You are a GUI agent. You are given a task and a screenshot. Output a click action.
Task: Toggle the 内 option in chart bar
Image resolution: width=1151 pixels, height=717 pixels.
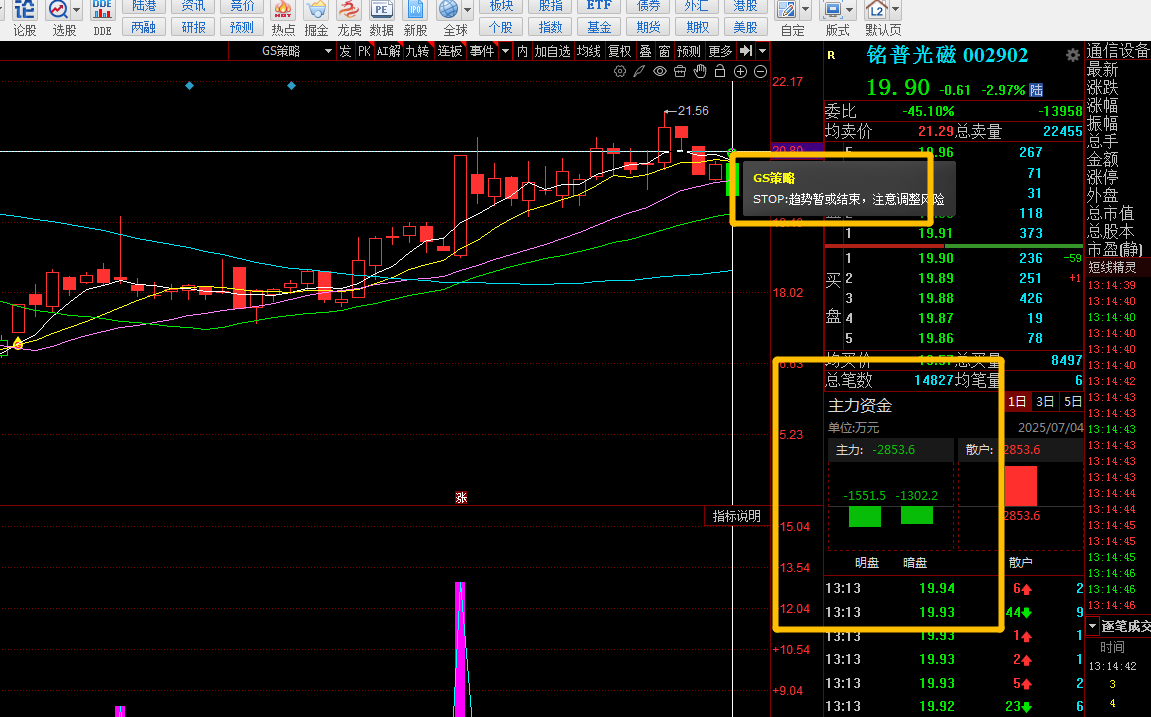522,51
